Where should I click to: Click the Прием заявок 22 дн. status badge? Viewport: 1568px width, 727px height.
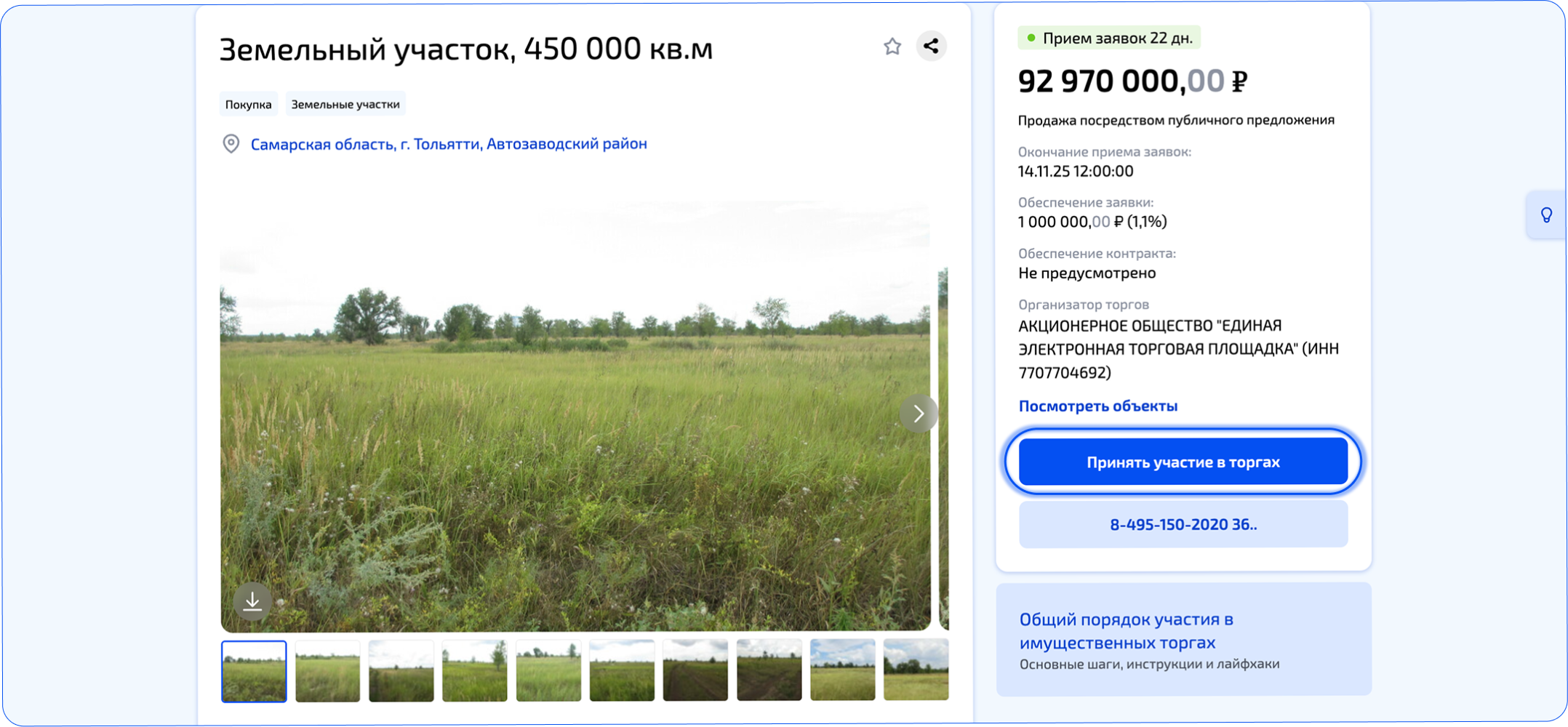1108,38
